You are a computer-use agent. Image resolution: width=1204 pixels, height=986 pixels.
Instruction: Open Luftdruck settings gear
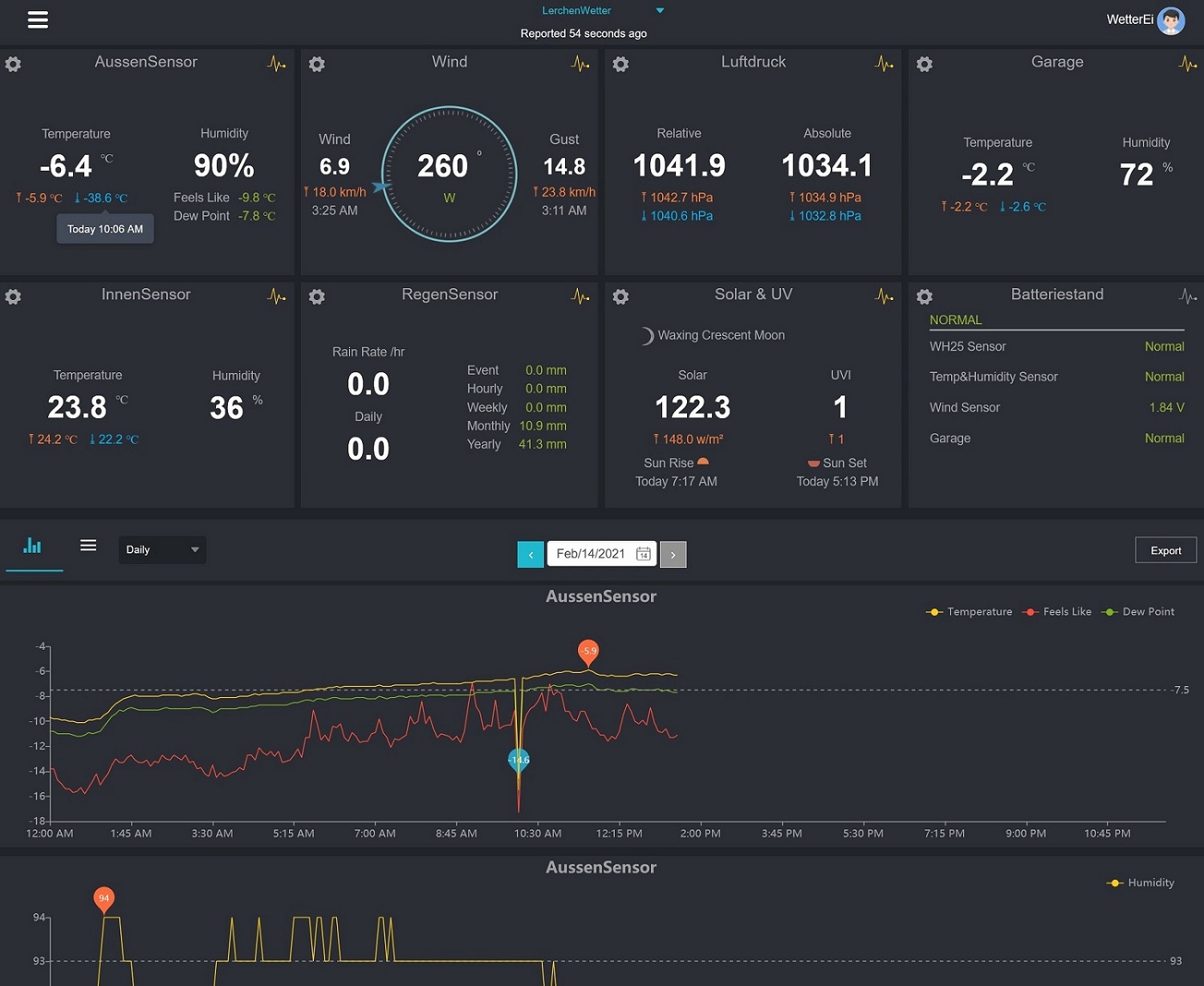click(x=620, y=64)
